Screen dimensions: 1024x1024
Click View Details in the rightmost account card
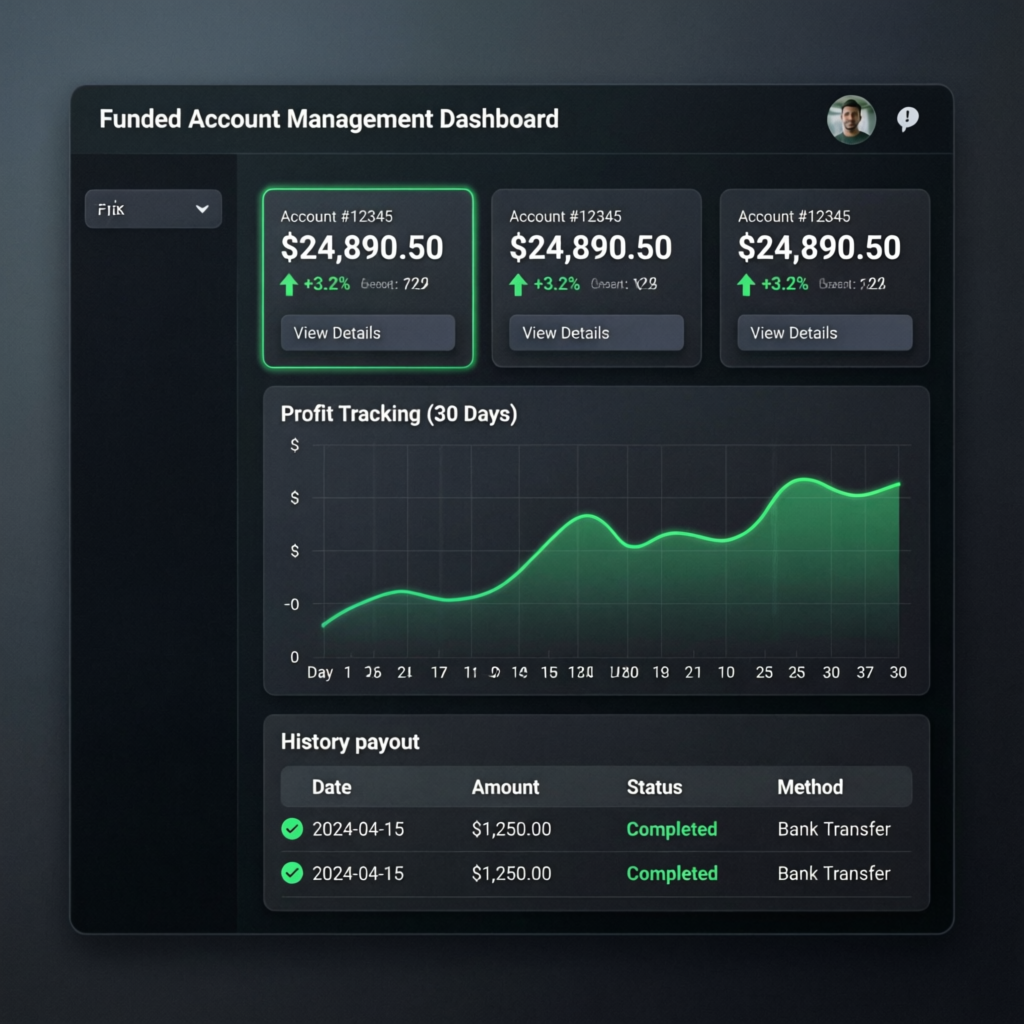click(825, 333)
